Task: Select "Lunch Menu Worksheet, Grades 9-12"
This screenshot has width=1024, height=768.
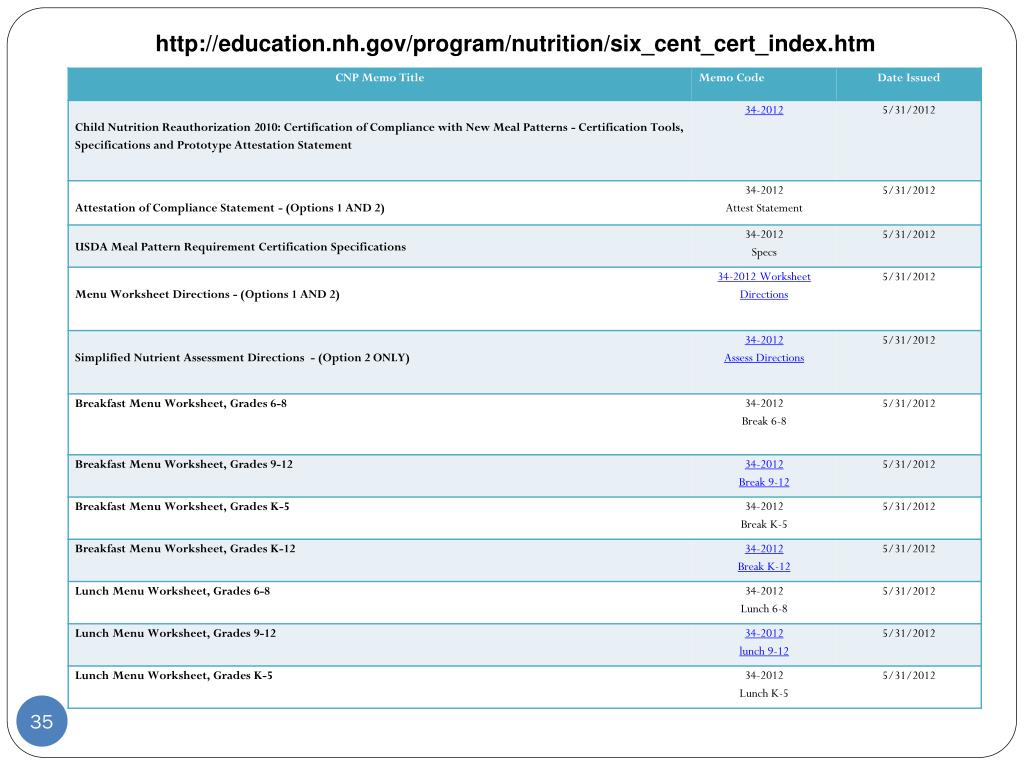Action: pos(175,633)
